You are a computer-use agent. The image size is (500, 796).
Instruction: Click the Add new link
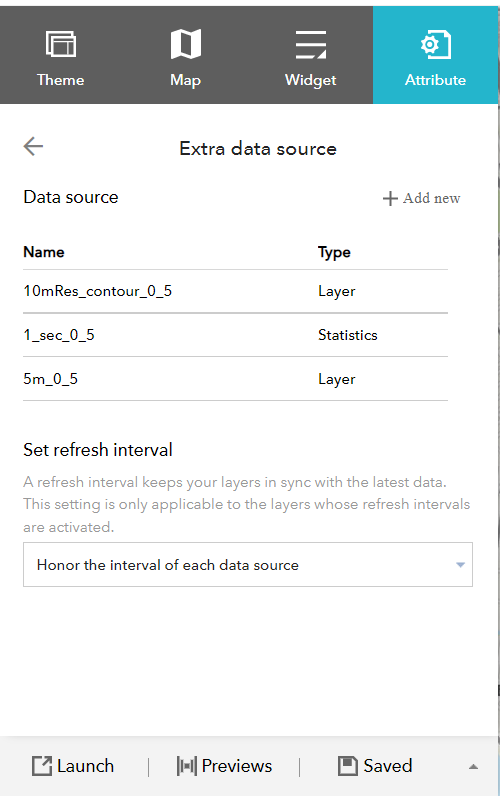(421, 198)
